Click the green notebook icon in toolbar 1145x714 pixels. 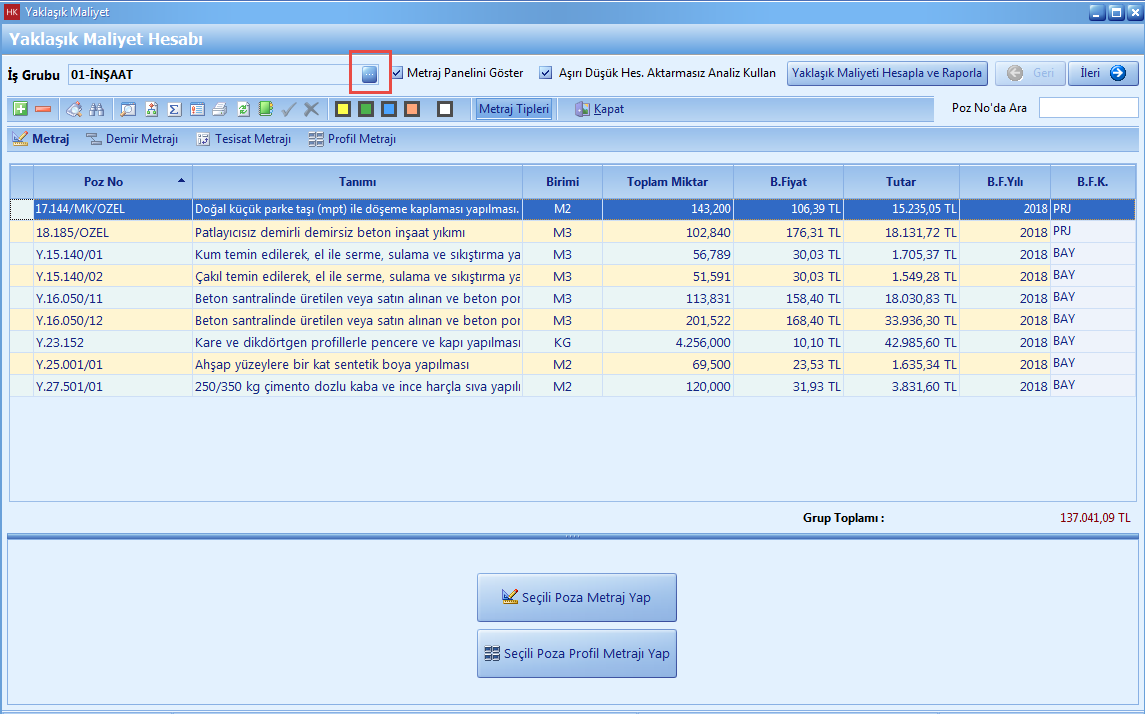(265, 109)
